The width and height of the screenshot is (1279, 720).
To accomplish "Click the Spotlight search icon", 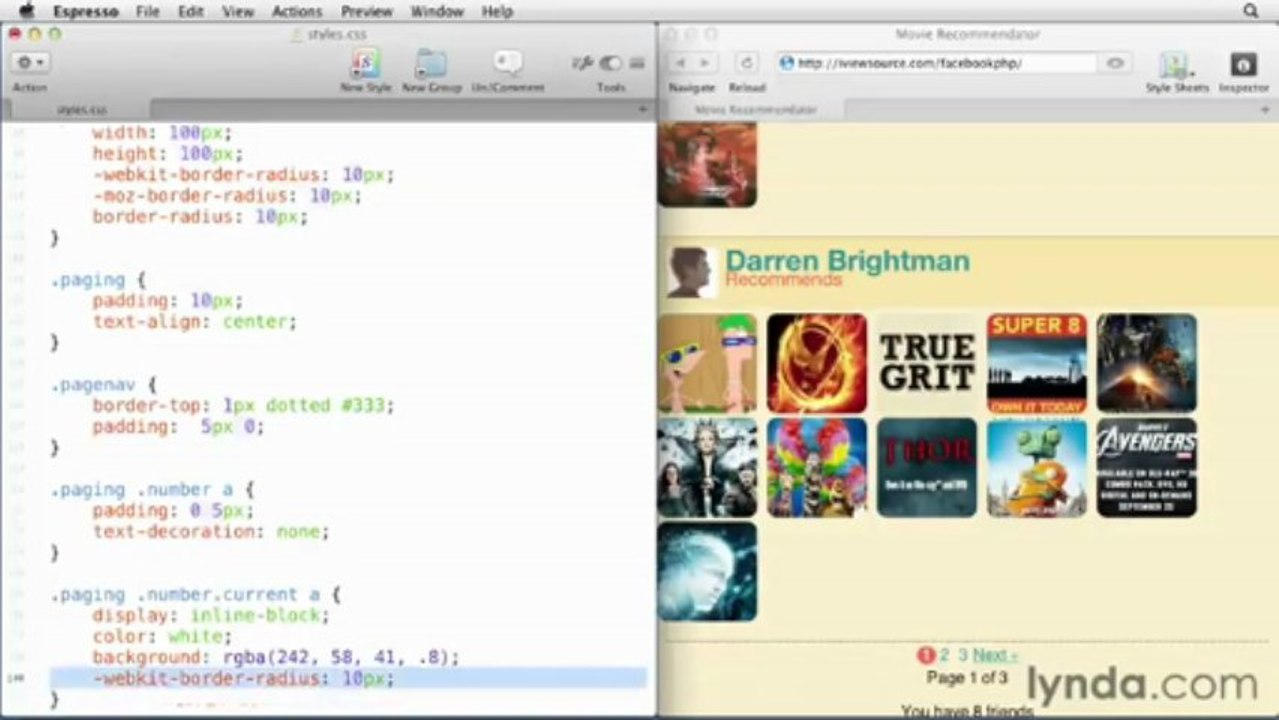I will pyautogui.click(x=1250, y=11).
